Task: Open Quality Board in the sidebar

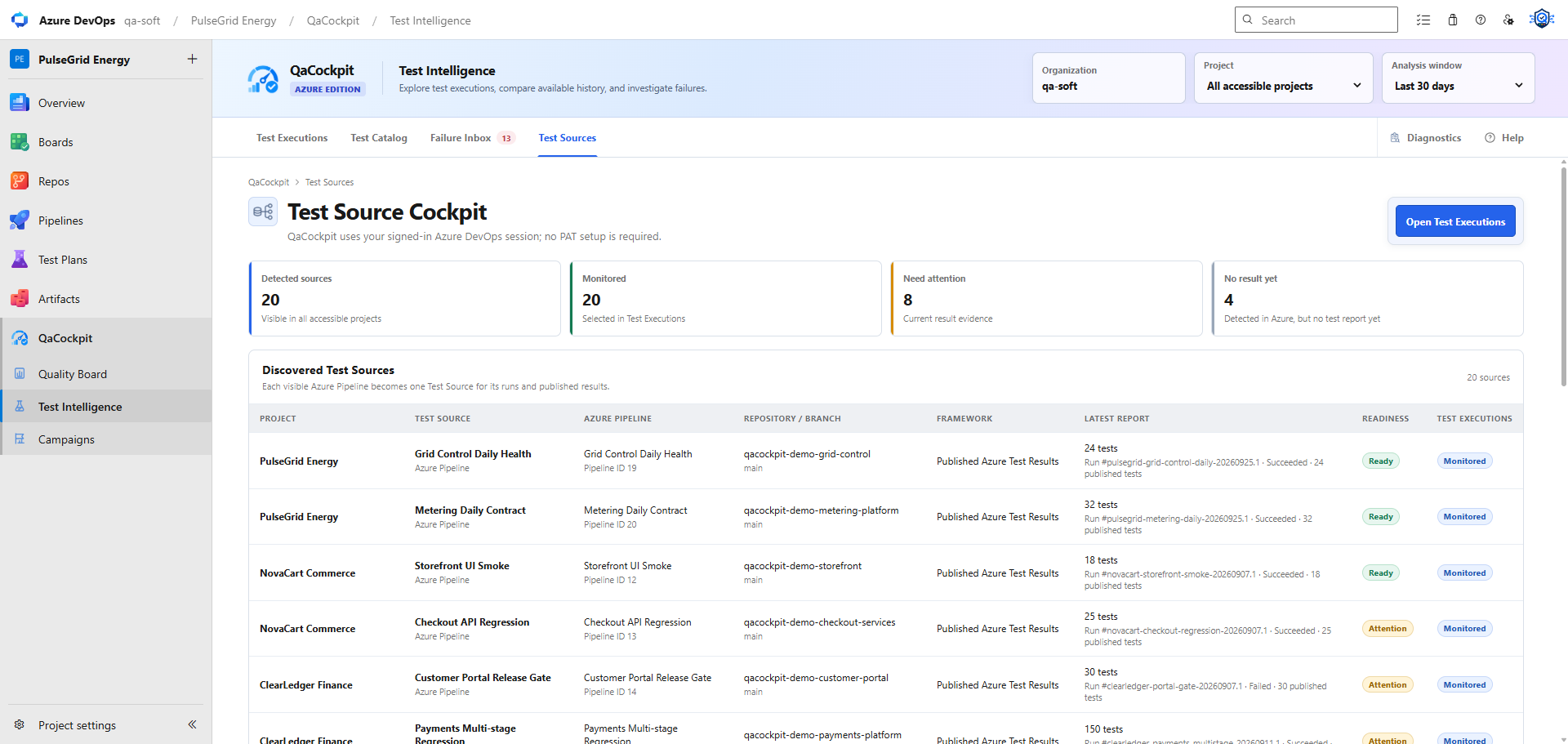Action: tap(73, 374)
